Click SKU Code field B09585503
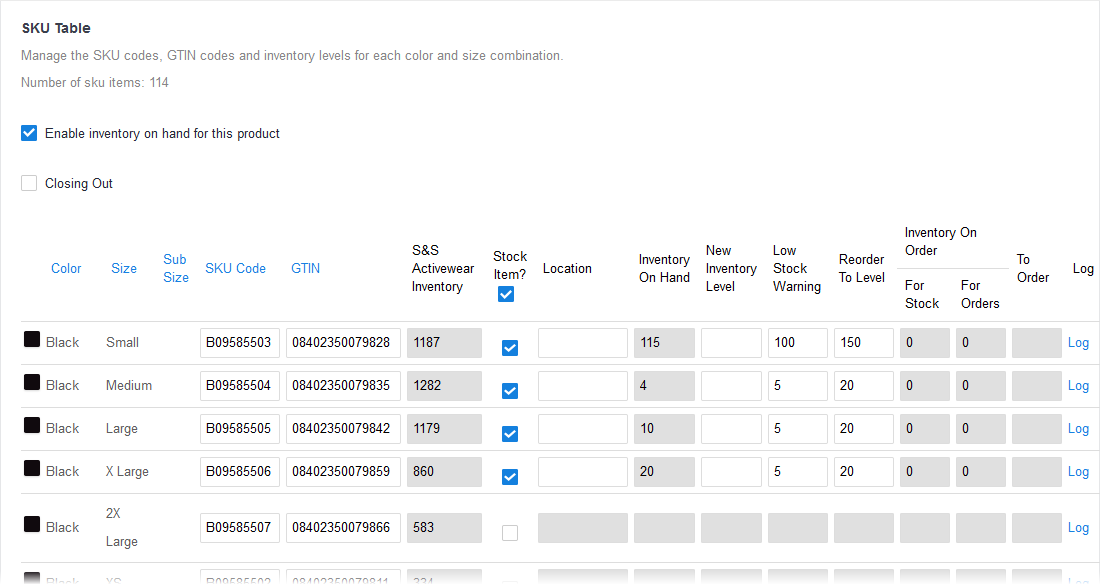Viewport: 1100px width, 585px height. pos(240,343)
